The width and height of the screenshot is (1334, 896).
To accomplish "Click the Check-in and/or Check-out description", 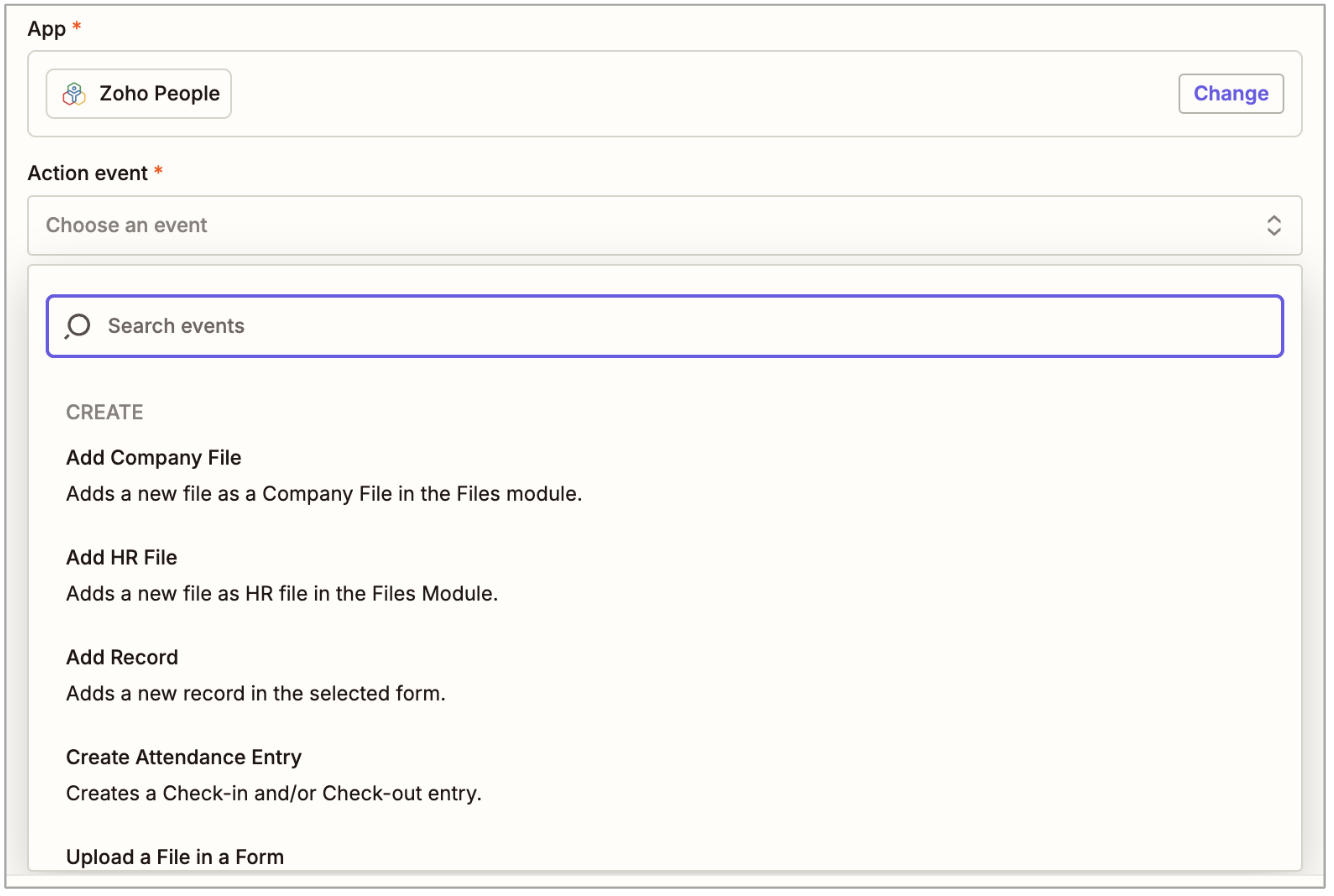I will 274,793.
